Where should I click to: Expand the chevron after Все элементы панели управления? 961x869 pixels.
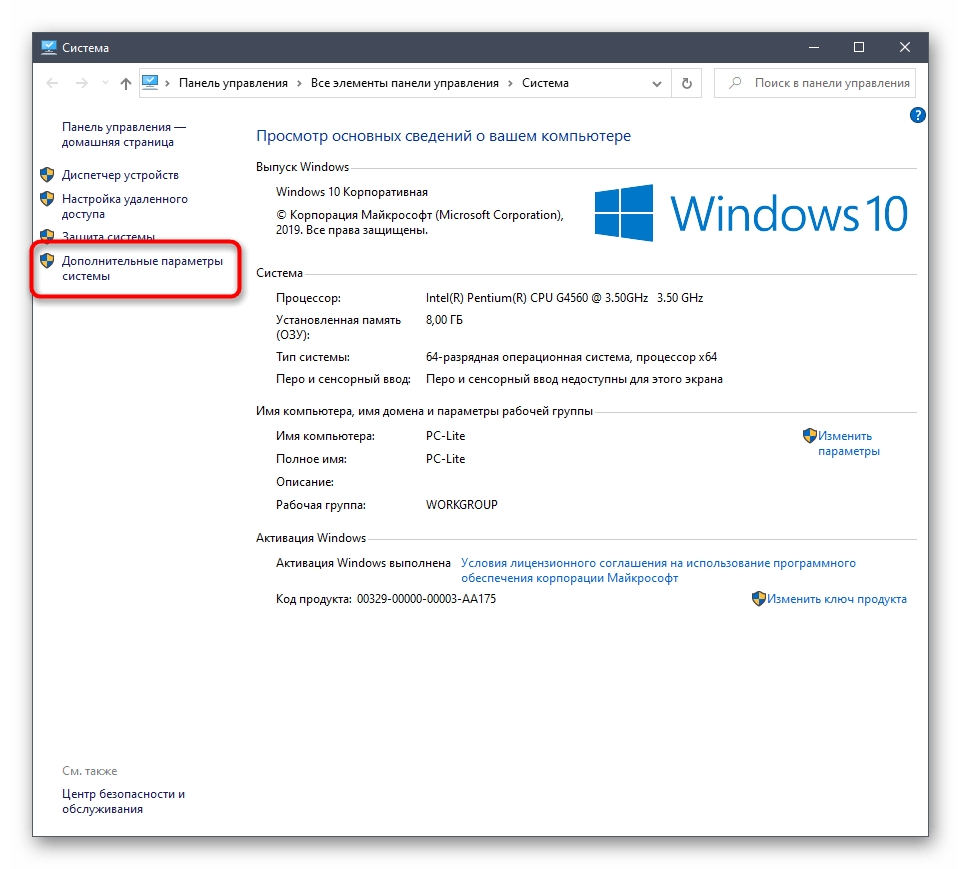click(510, 83)
